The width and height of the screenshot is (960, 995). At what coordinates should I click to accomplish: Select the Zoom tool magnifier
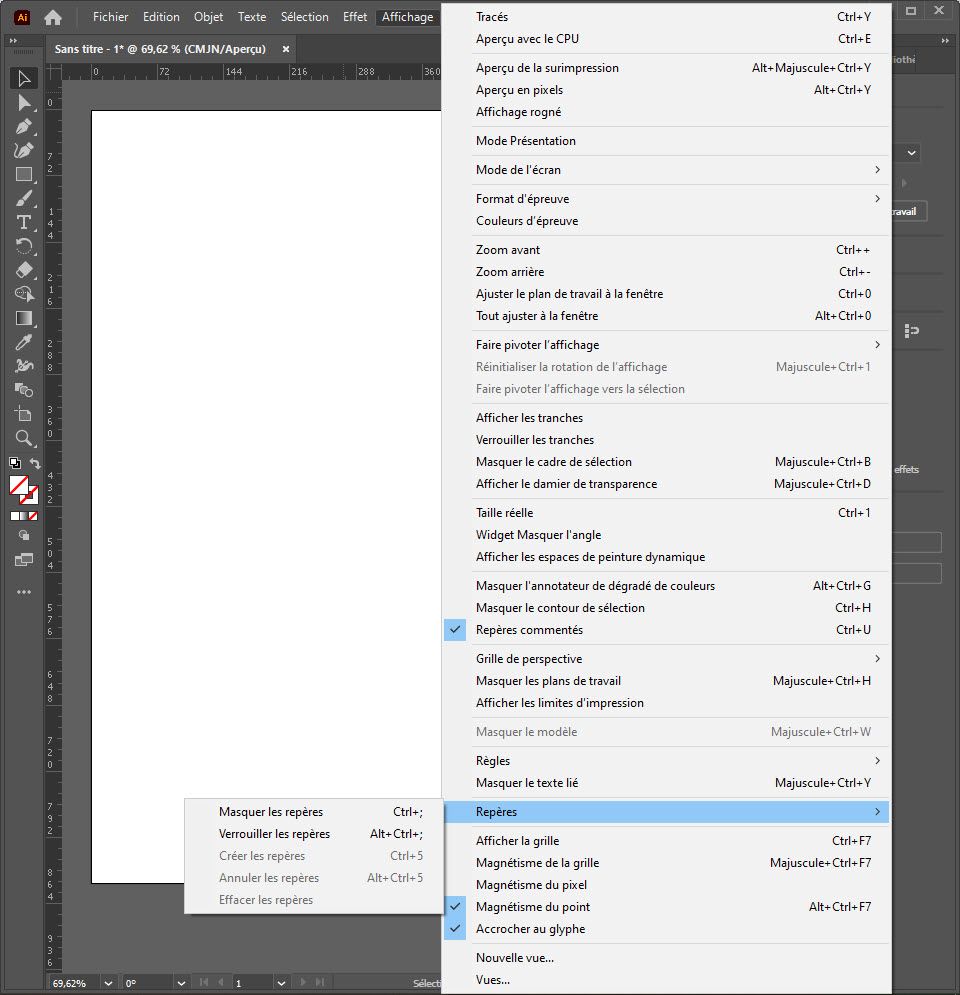point(23,438)
